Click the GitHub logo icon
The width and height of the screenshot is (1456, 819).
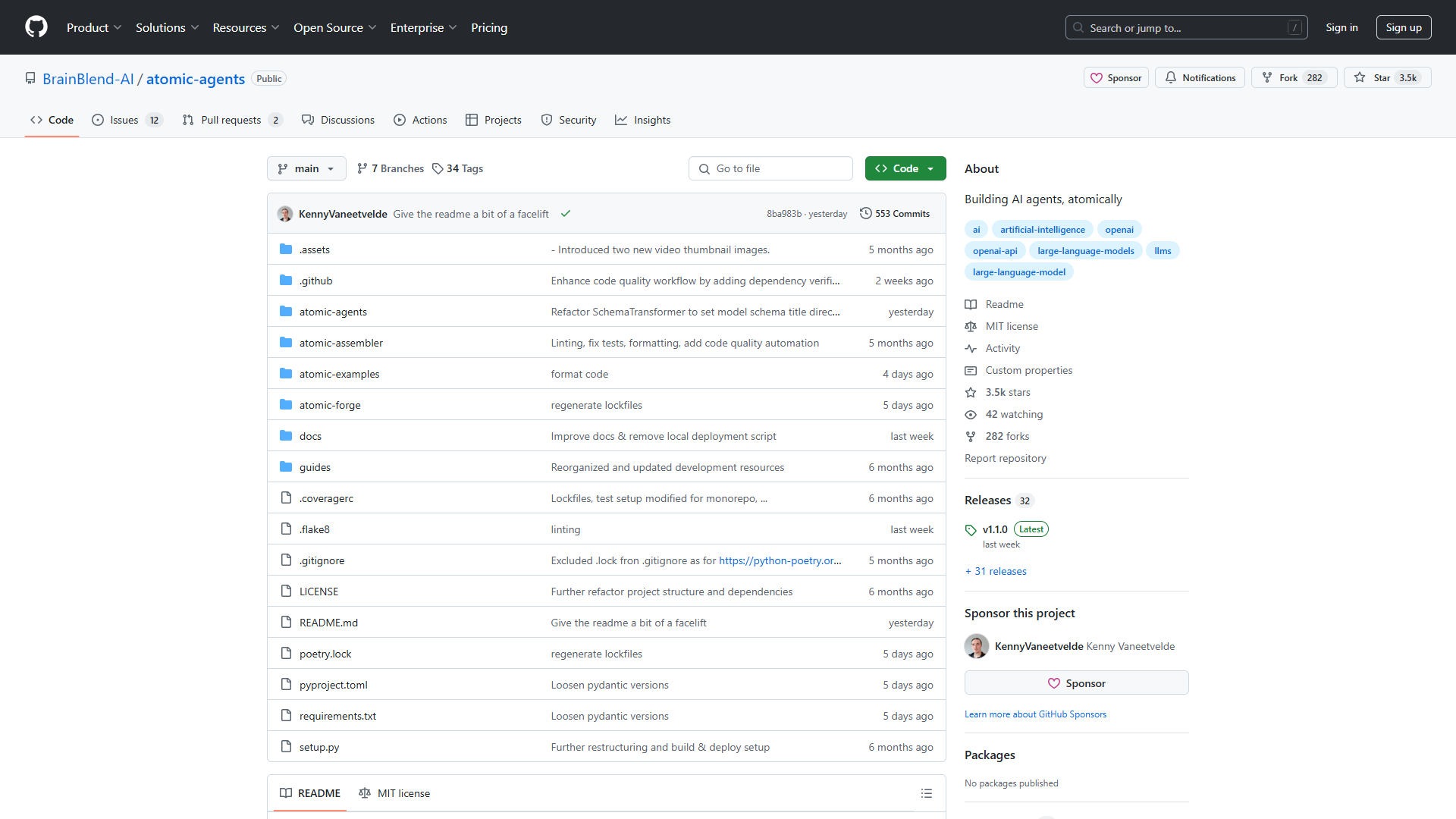point(36,27)
